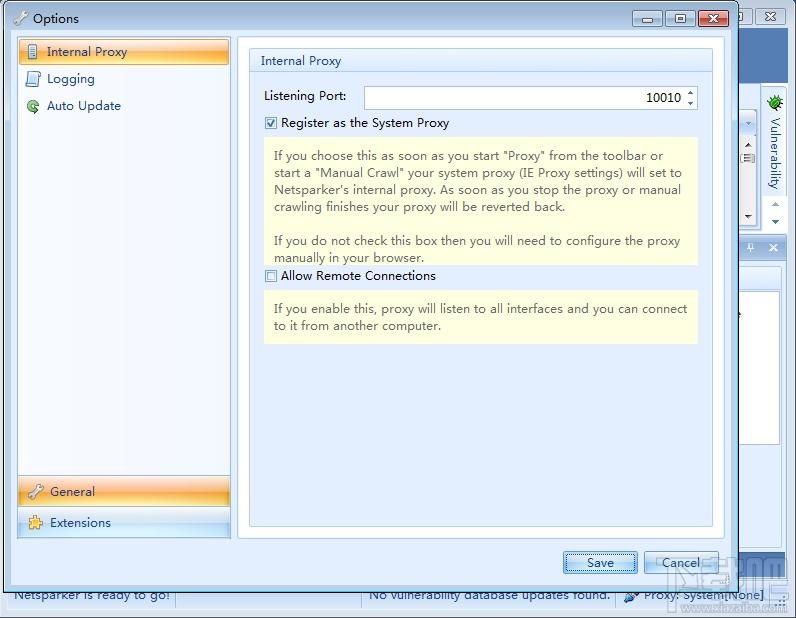Click the Auto Update refresh icon

coord(33,106)
